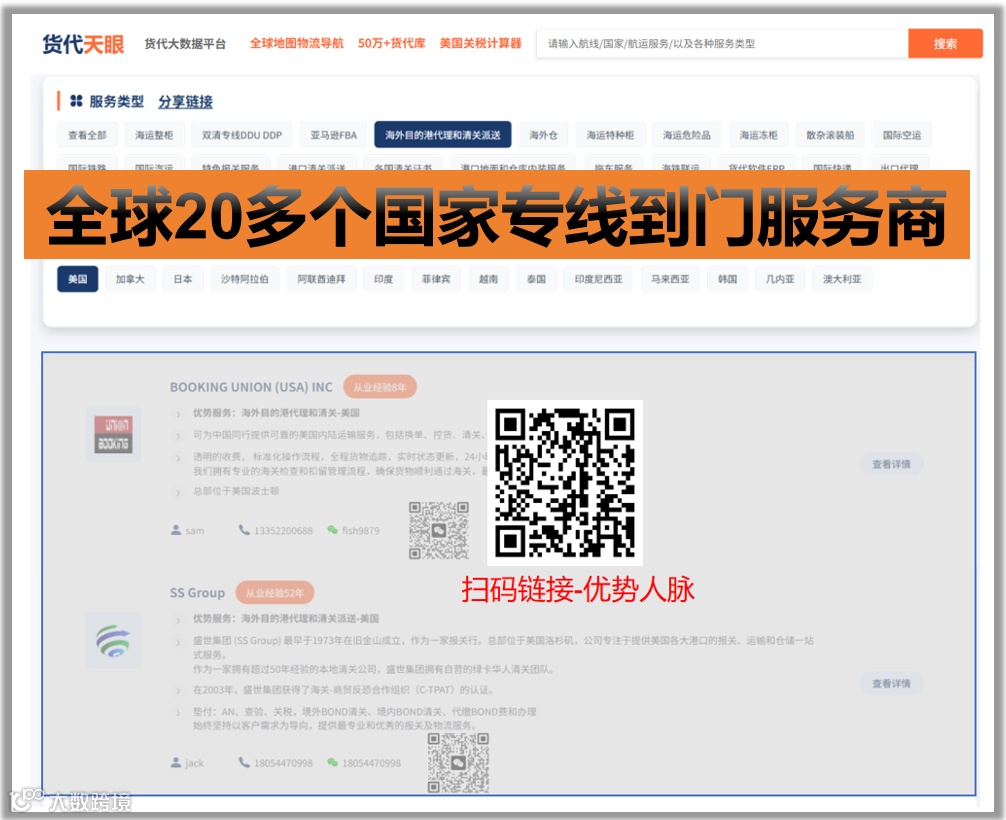Open BOOKING UNION (USA) INC company title
The width and height of the screenshot is (1006, 820).
(x=251, y=387)
